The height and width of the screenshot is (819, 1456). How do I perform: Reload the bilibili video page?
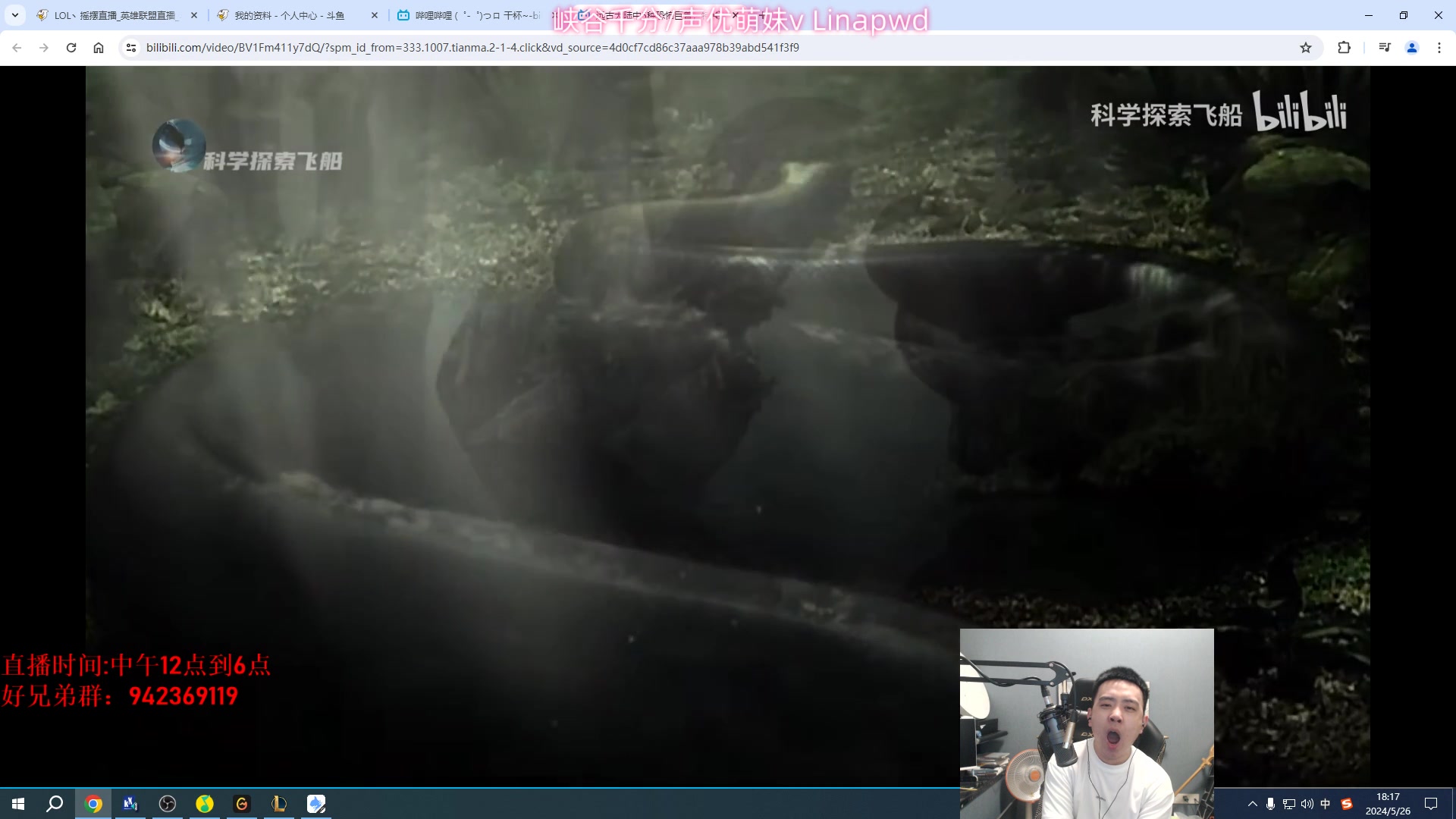tap(71, 48)
